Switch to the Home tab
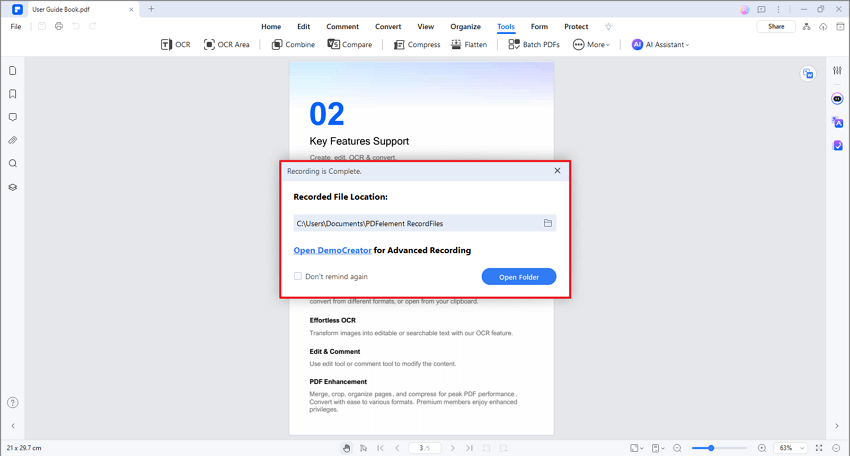This screenshot has height=456, width=850. [x=271, y=27]
